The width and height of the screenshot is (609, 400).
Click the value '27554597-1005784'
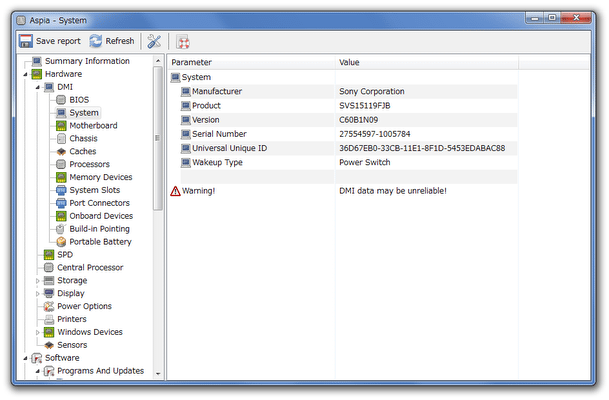[374, 134]
